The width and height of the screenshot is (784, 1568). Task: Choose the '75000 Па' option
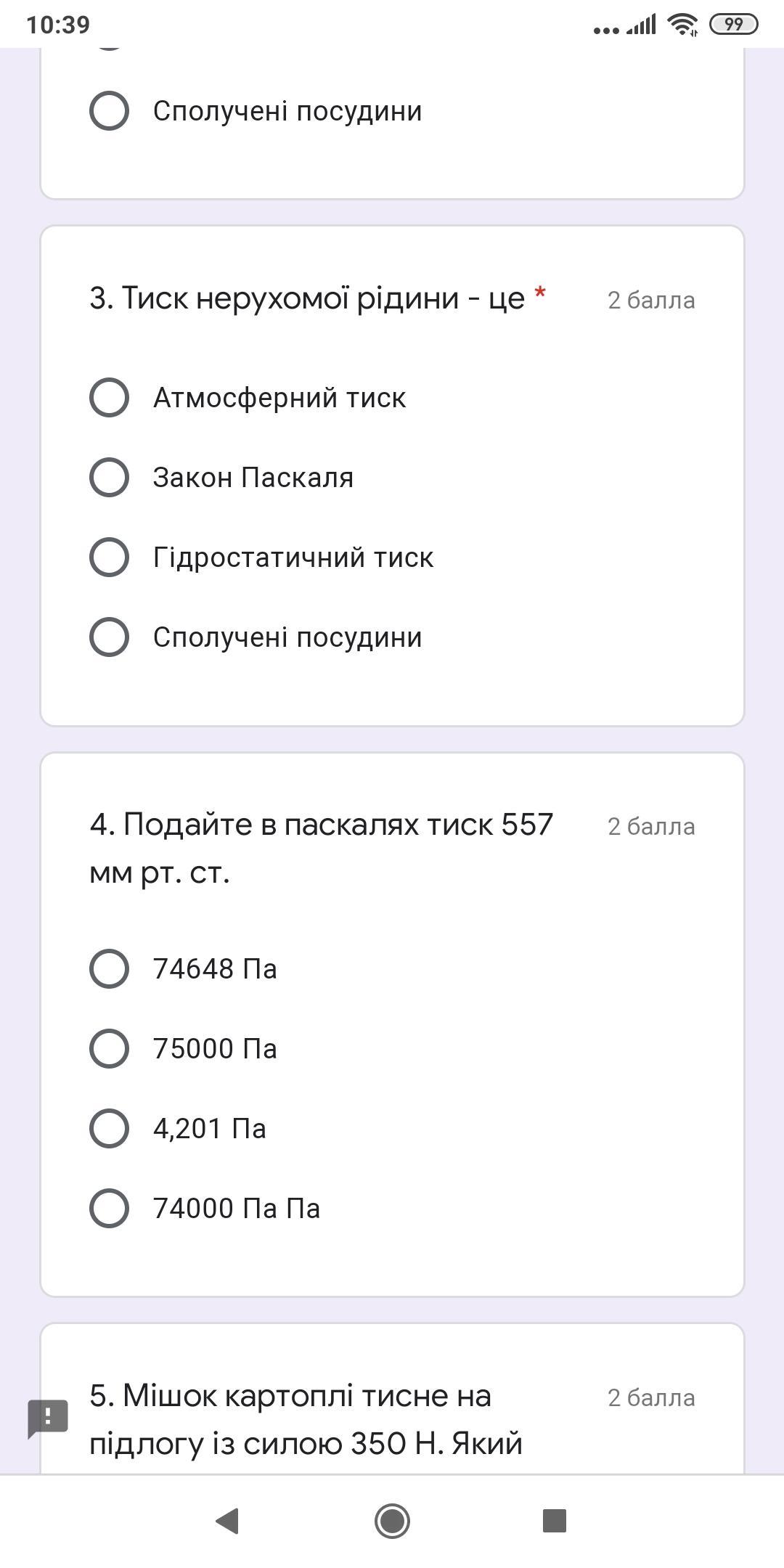click(x=109, y=1049)
